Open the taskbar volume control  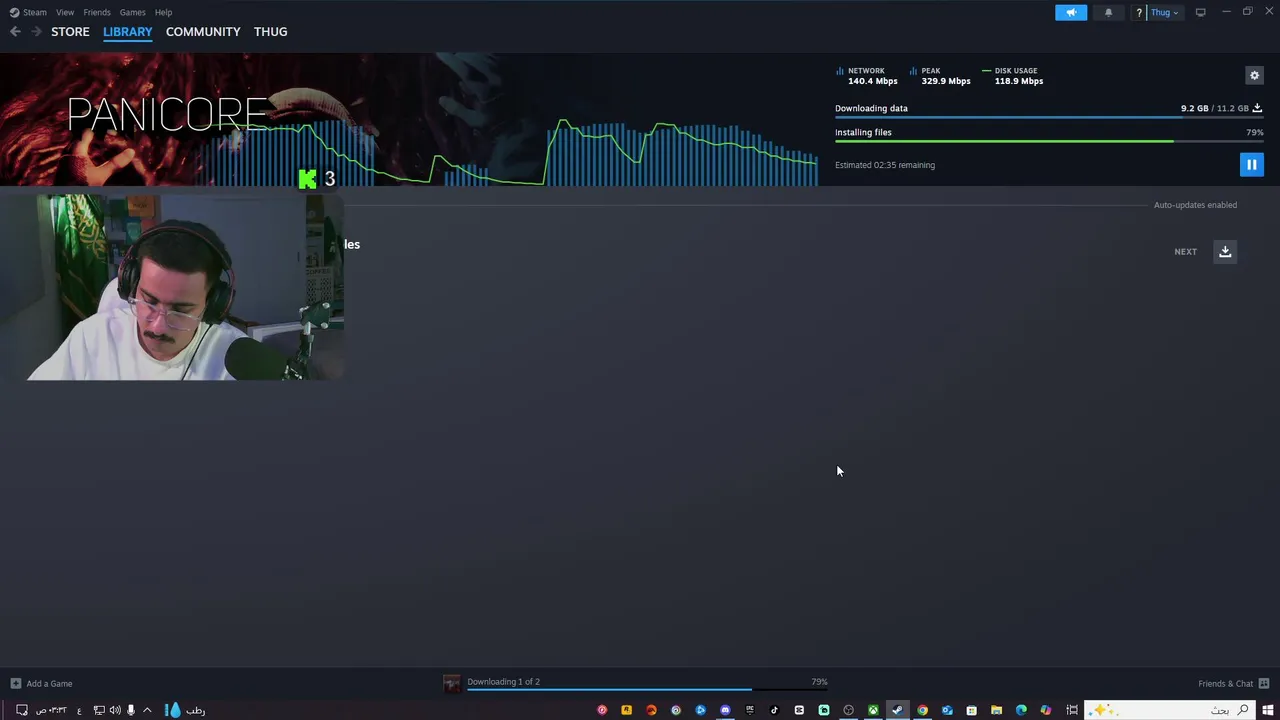(115, 710)
